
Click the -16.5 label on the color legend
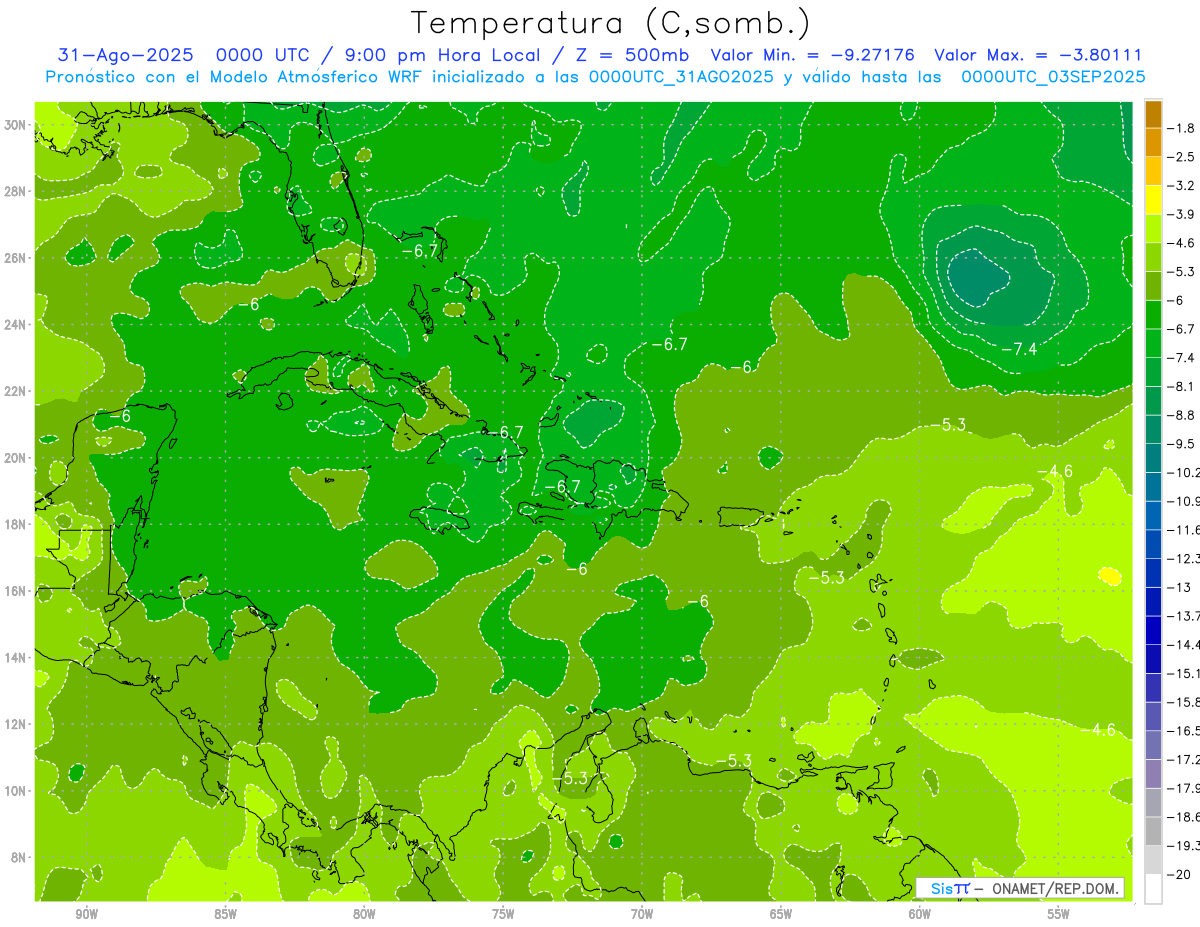click(1186, 731)
